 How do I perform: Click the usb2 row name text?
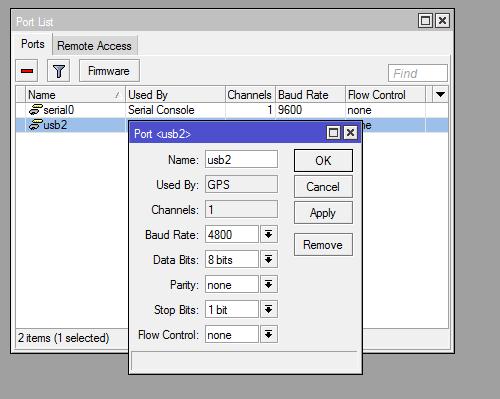(x=55, y=125)
